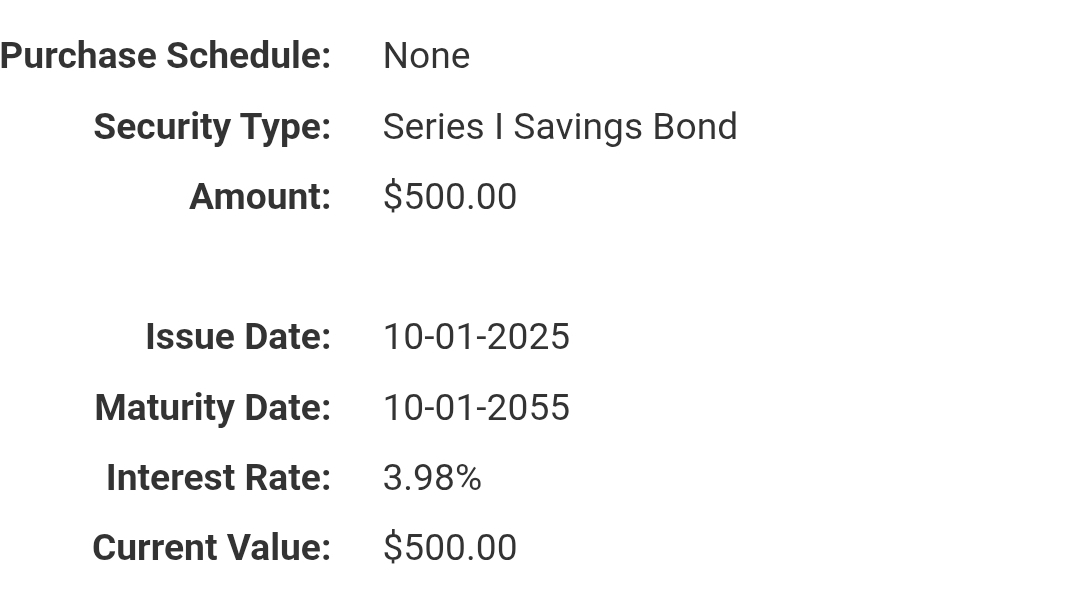Select the $500.00 Amount value

[449, 197]
